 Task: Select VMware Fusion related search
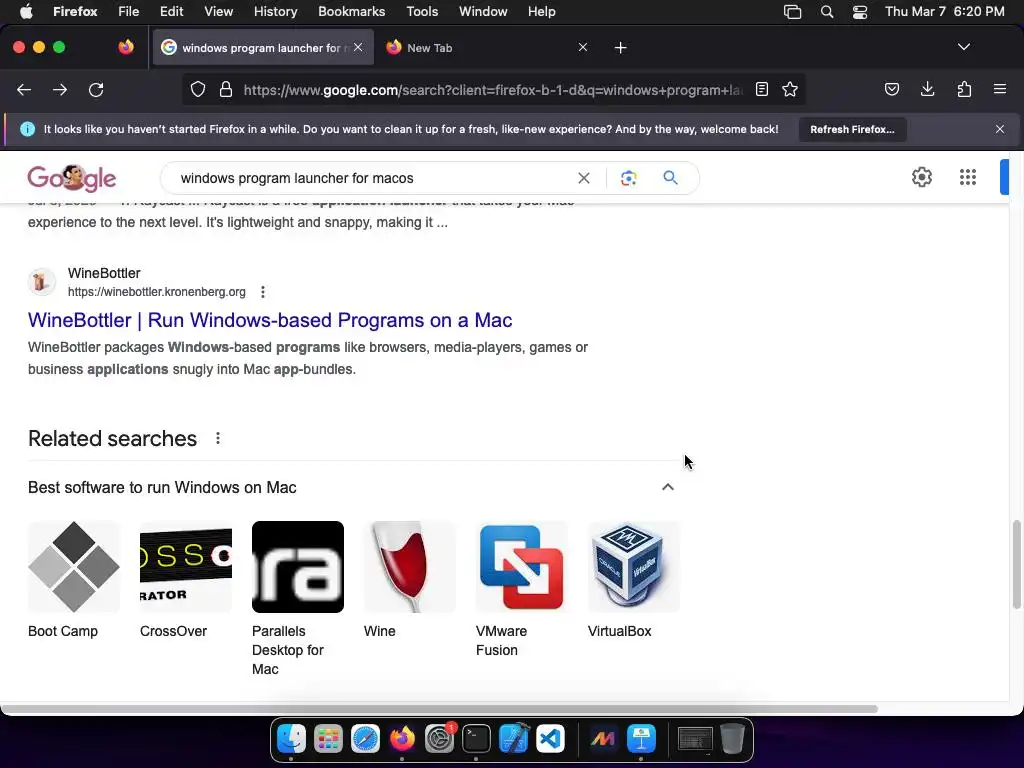click(522, 589)
